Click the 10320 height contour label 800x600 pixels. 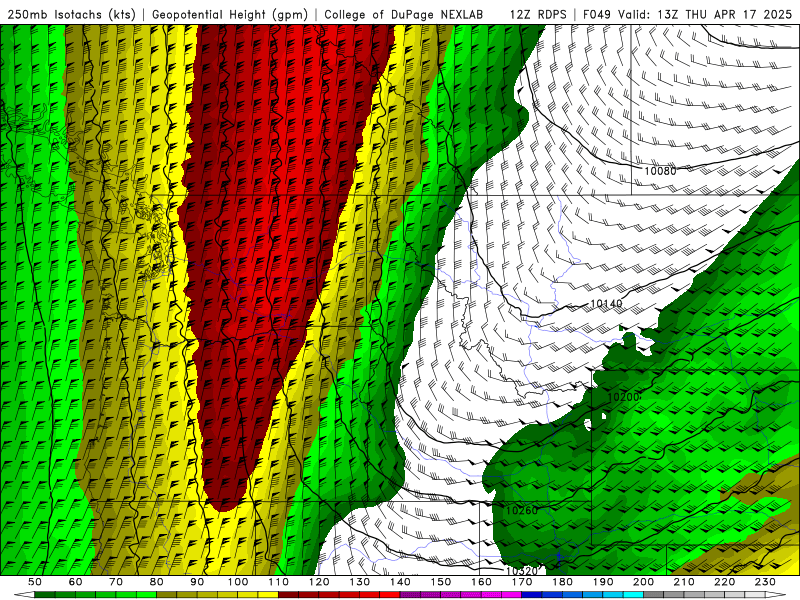521,571
